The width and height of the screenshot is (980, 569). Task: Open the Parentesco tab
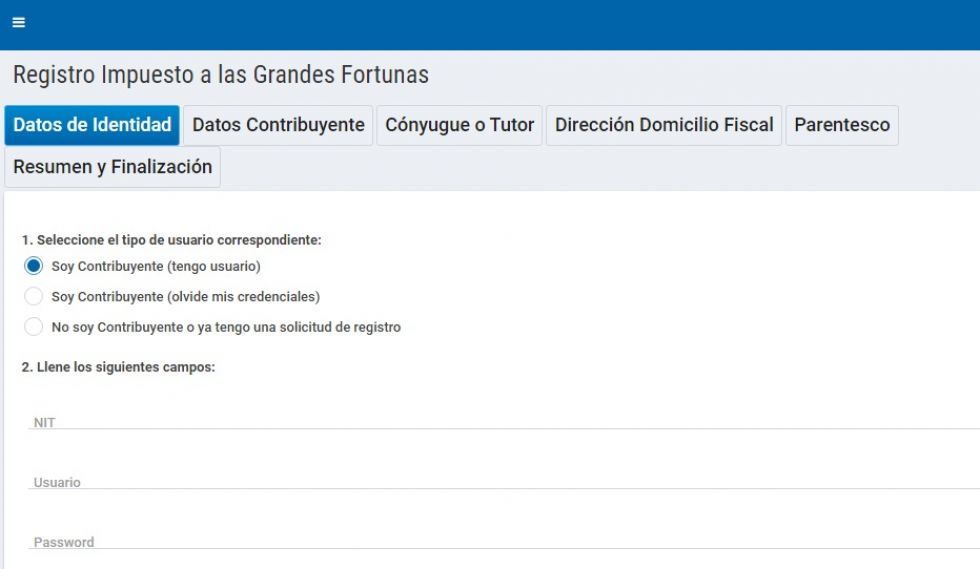[841, 125]
